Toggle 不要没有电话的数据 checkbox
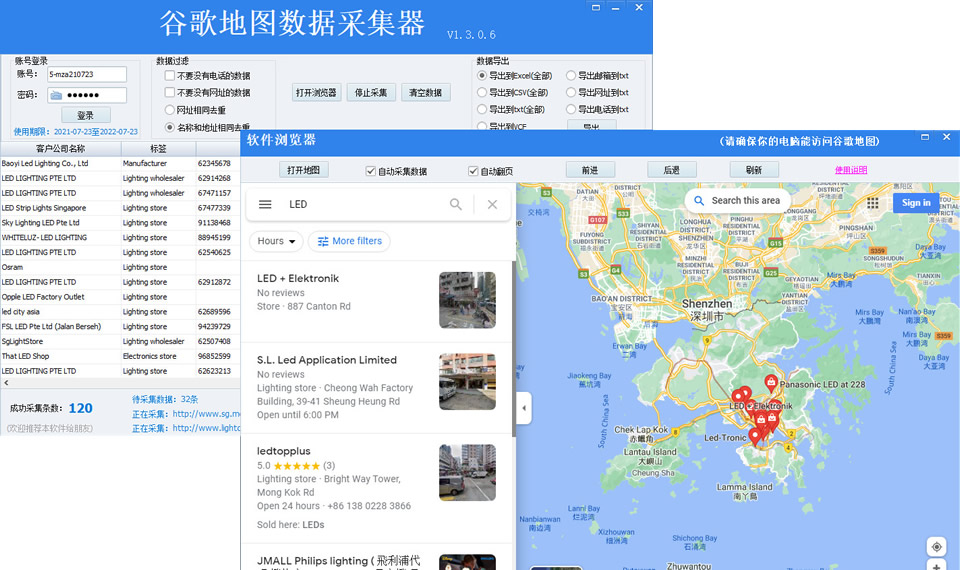The width and height of the screenshot is (960, 570). pos(170,75)
